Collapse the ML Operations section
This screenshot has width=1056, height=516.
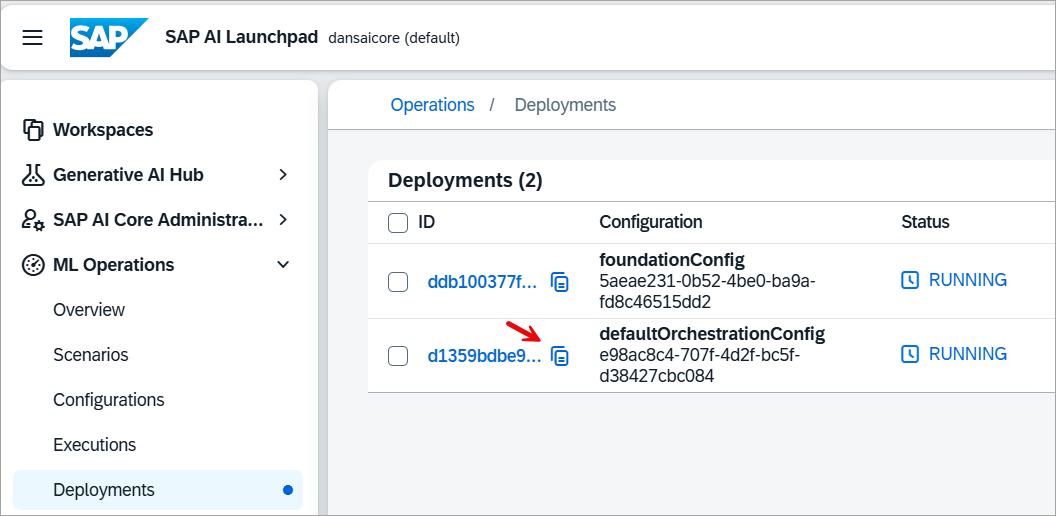click(x=283, y=265)
